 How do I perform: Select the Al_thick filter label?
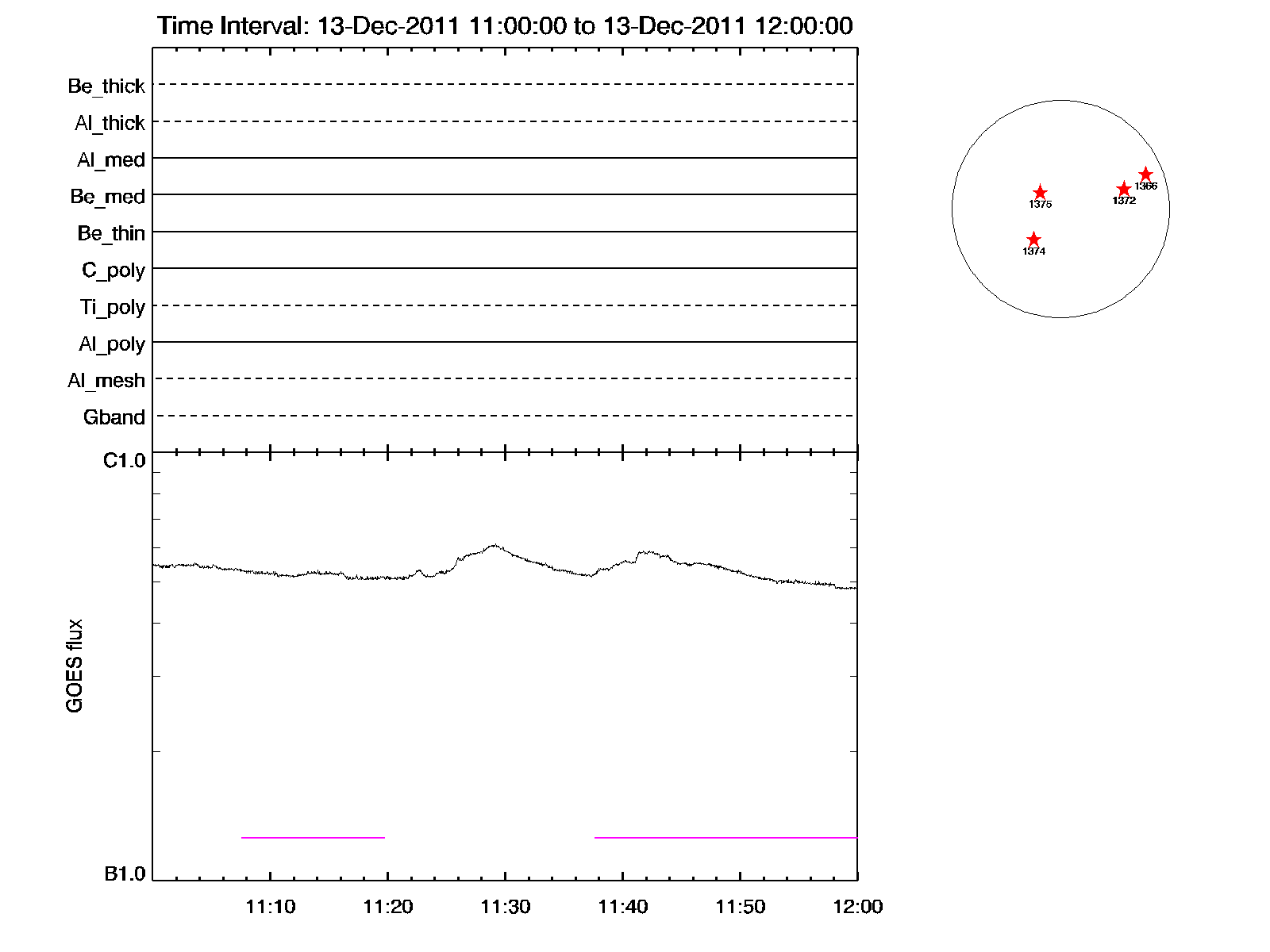[x=110, y=123]
